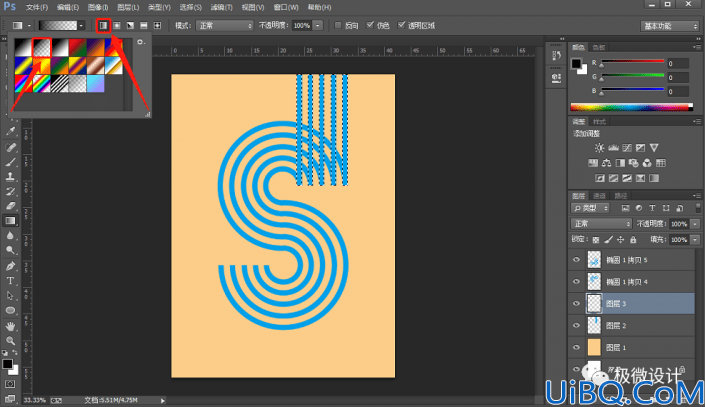Image resolution: width=705 pixels, height=407 pixels.
Task: Select the Zoom tool in toolbox
Action: pyautogui.click(x=10, y=341)
